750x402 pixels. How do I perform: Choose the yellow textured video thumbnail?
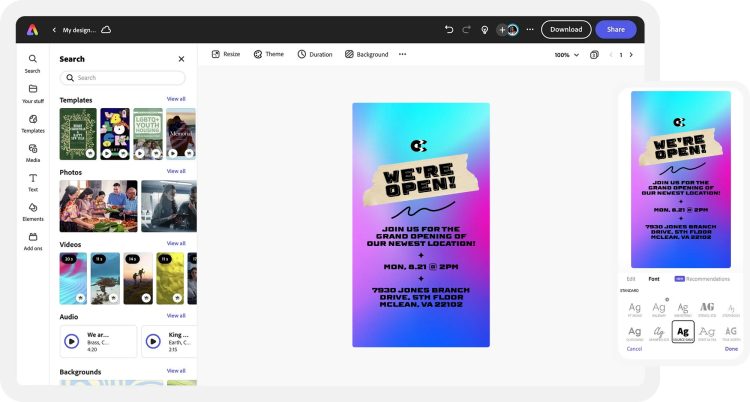coord(170,278)
